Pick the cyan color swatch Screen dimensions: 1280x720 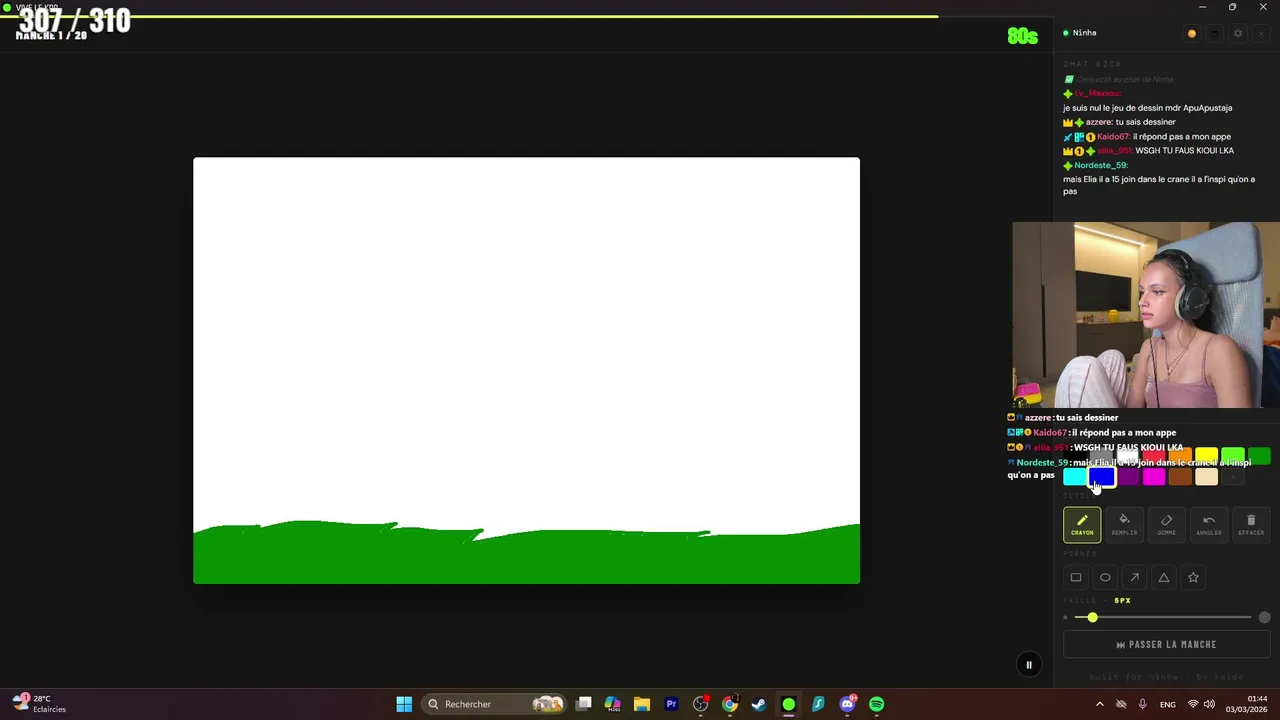click(1075, 477)
